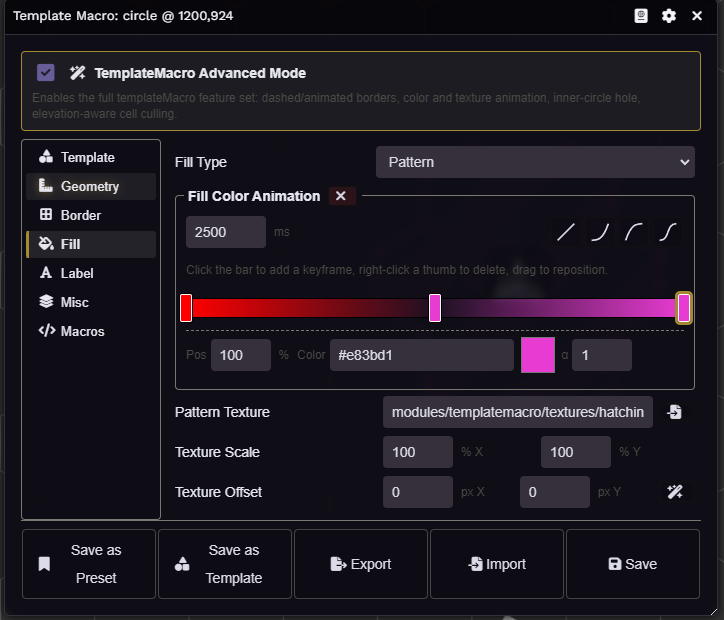Edit the keyframe Pos field

pos(241,355)
